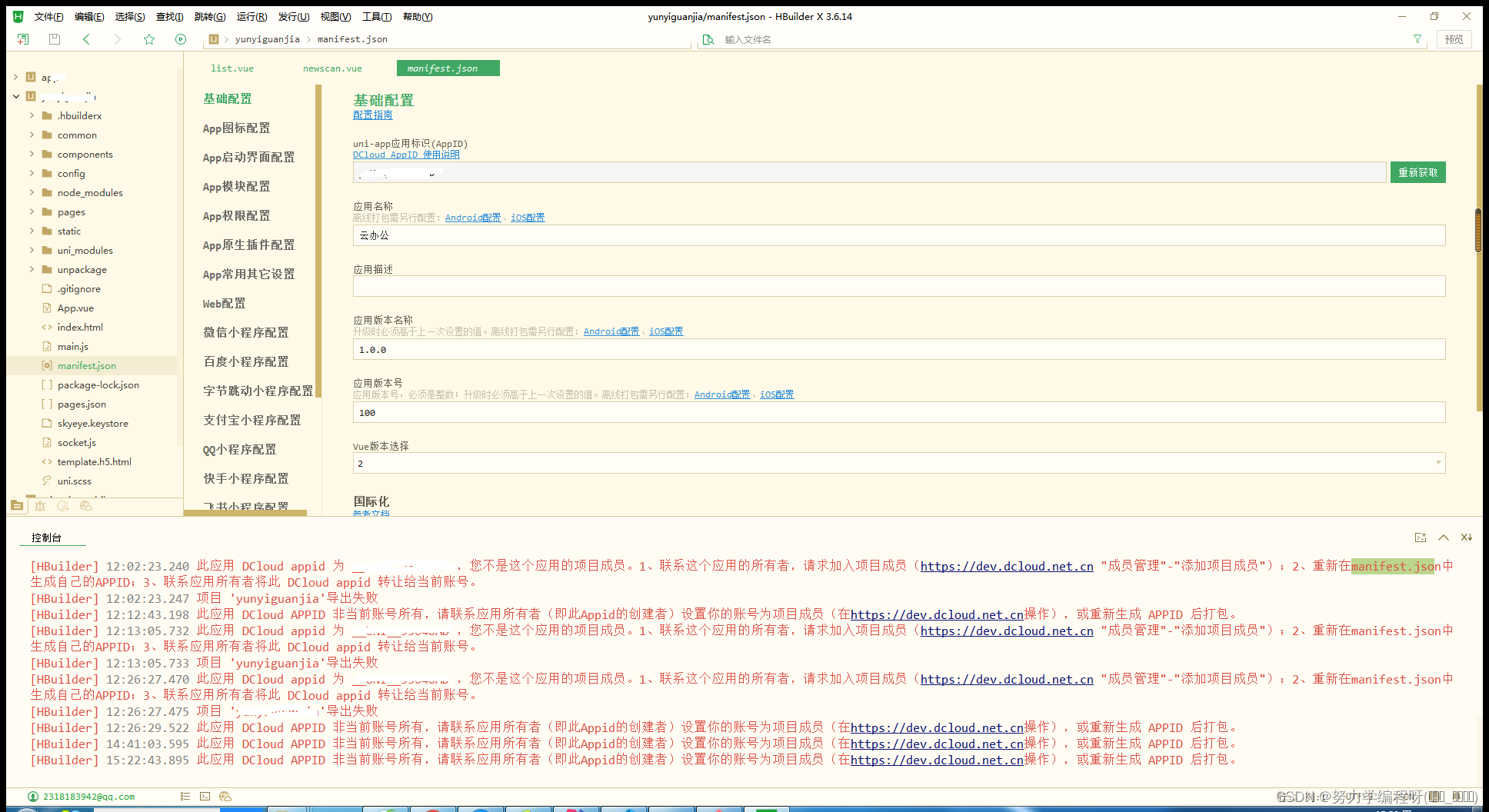1489x812 pixels.
Task: Open the 工具(T) menu
Action: (377, 16)
